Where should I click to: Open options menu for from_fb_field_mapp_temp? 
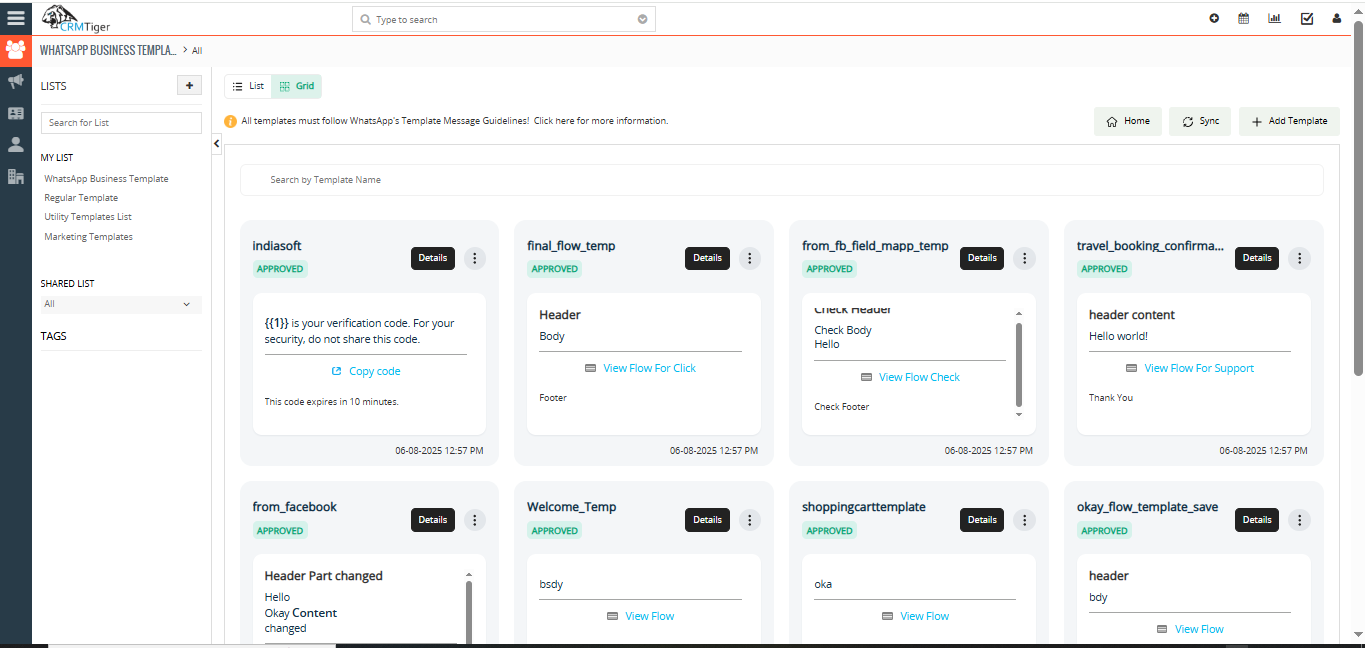pyautogui.click(x=1024, y=258)
